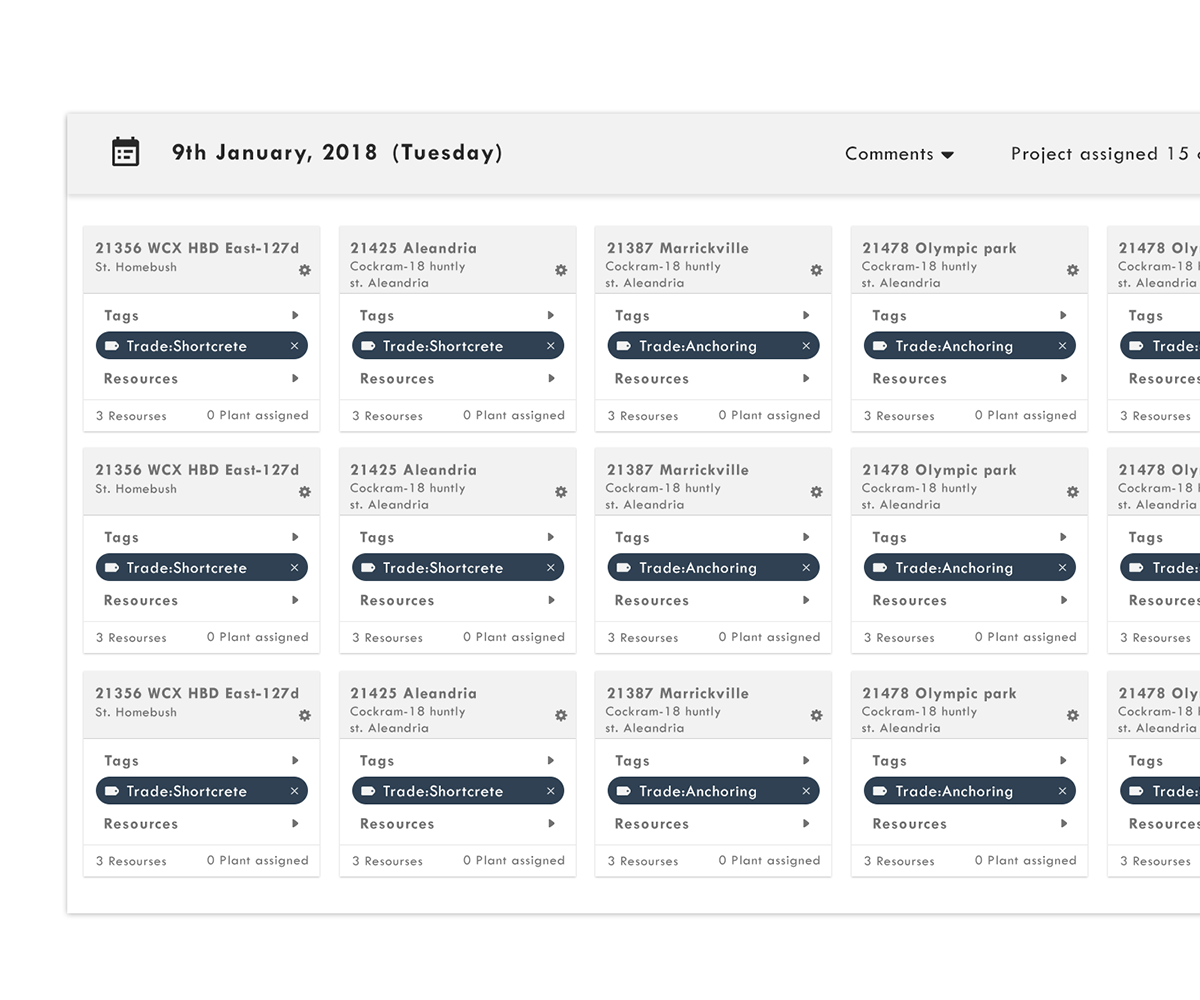Open gear settings on top-row 21387 Marrickville card
Viewport: 1200px width, 1000px height.
[816, 270]
